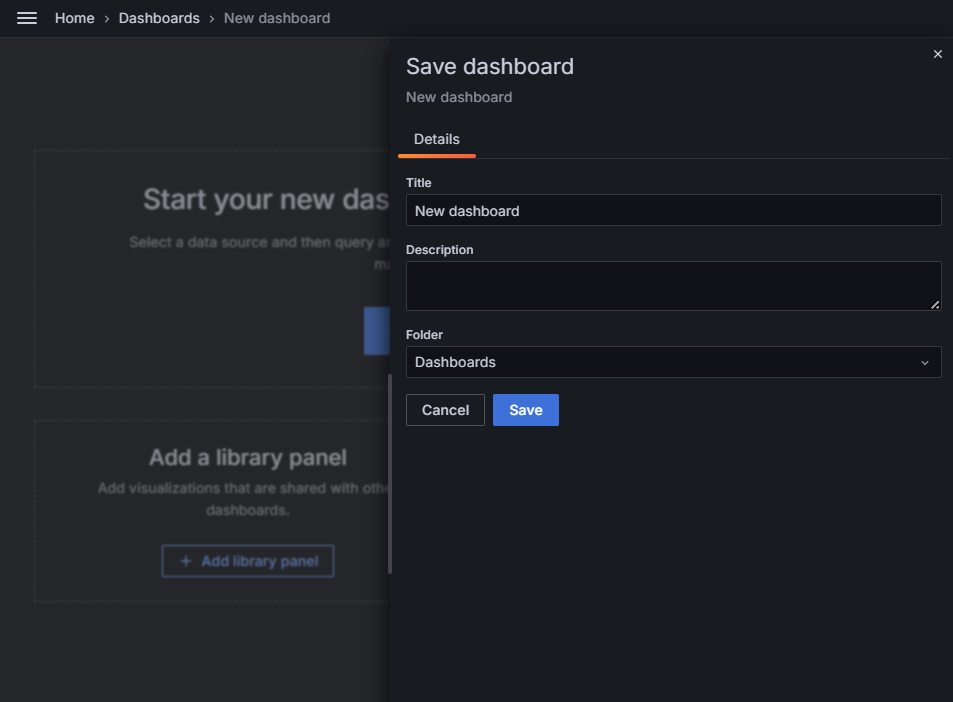Viewport: 953px width, 702px height.
Task: Grab the Description resize handle
Action: [x=935, y=305]
